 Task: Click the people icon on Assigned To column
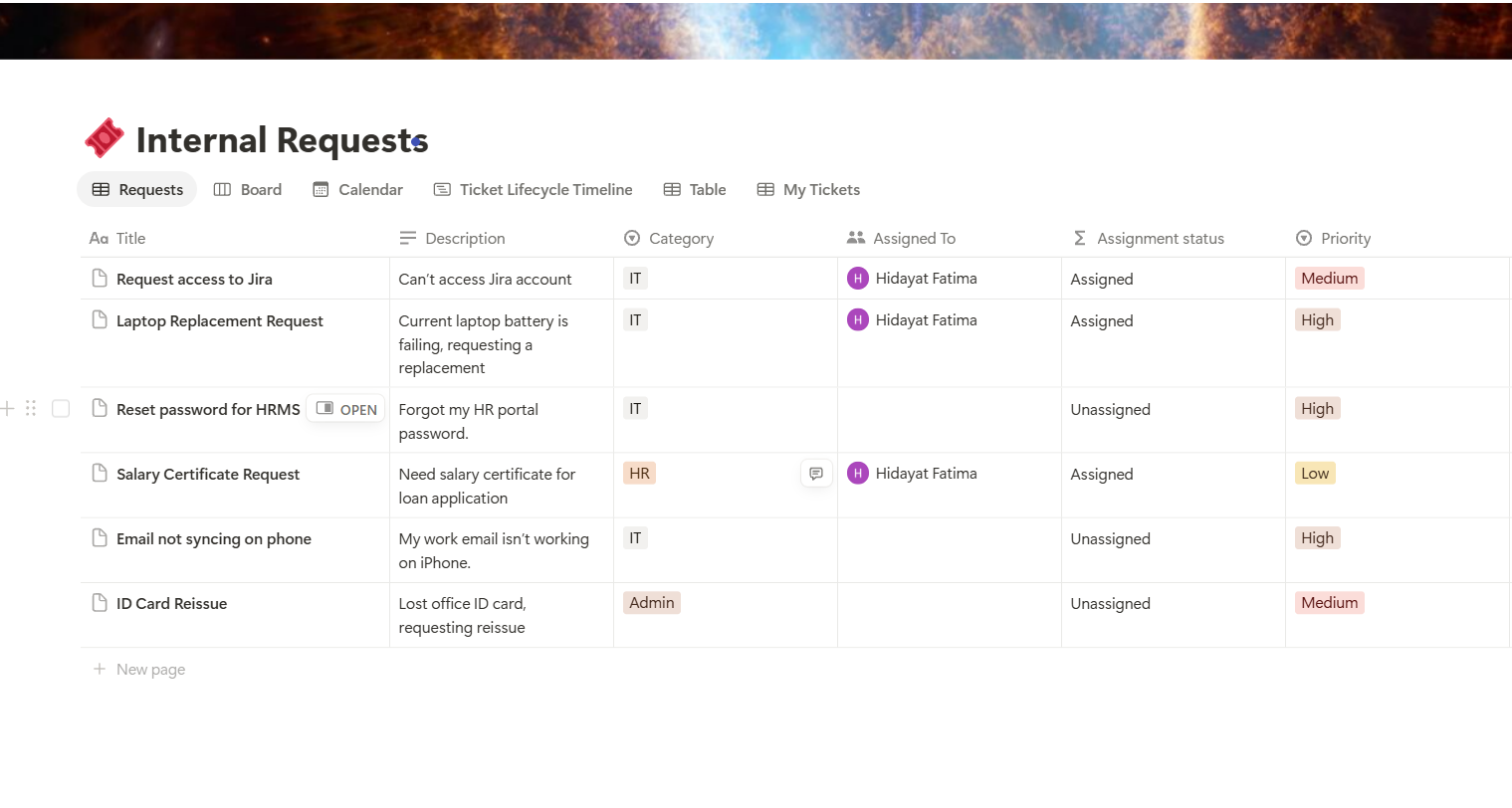click(x=855, y=238)
